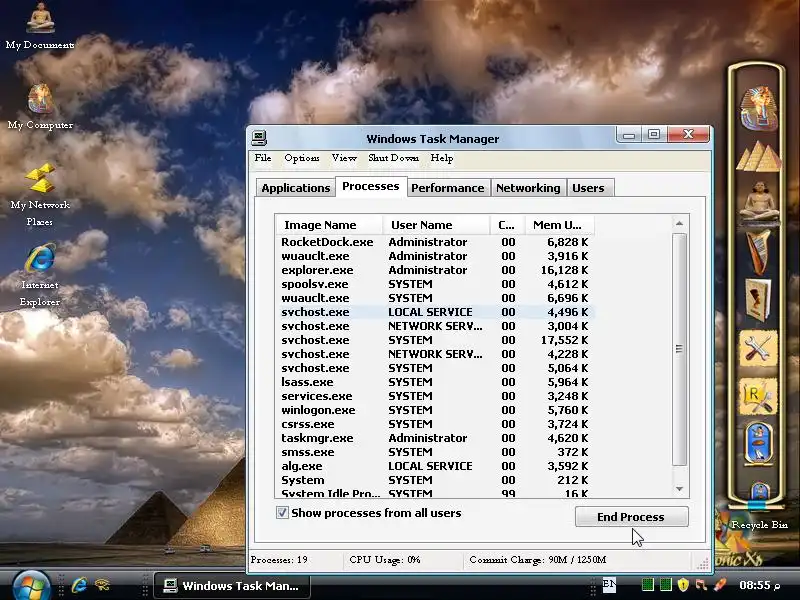This screenshot has width=800, height=600.
Task: Click the network connection tray icon
Action: click(x=702, y=585)
